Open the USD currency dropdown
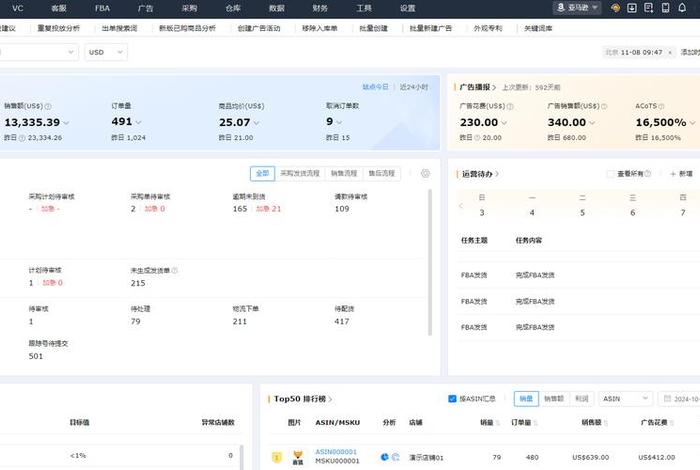The image size is (700, 470). pos(106,52)
